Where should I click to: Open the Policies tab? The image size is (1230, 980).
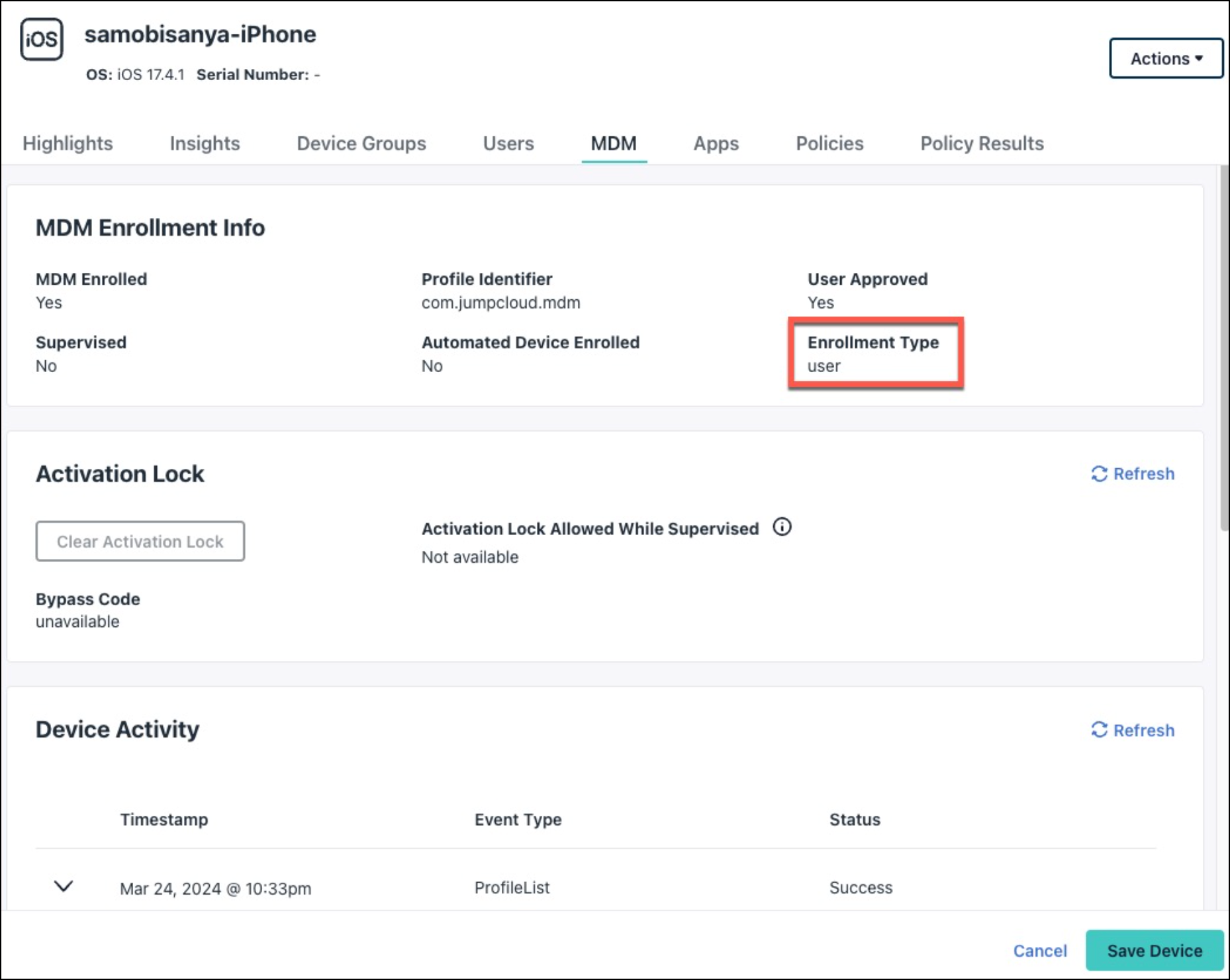[829, 143]
